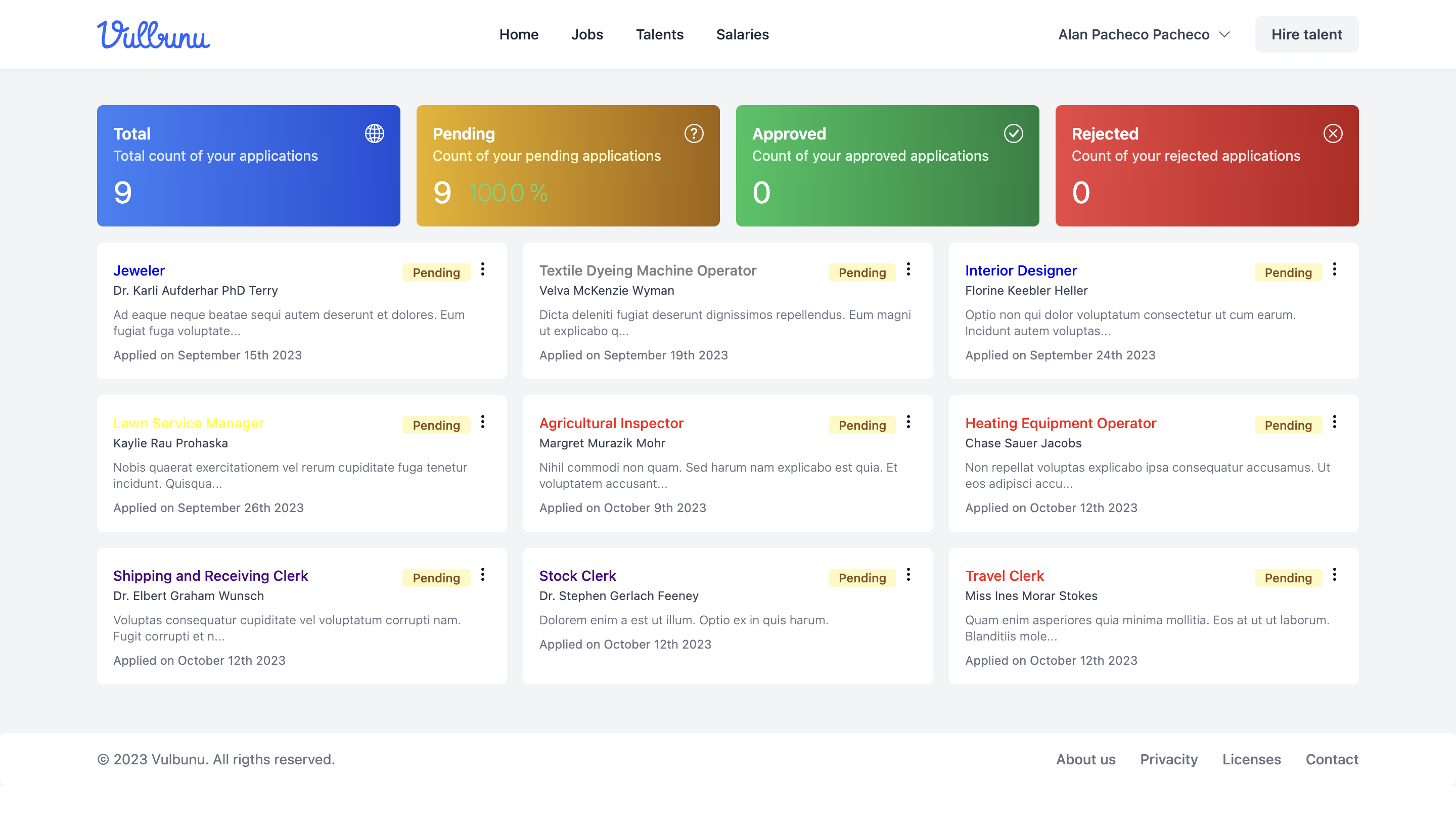Click the globe icon on Total card
This screenshot has width=1456, height=824.
374,133
